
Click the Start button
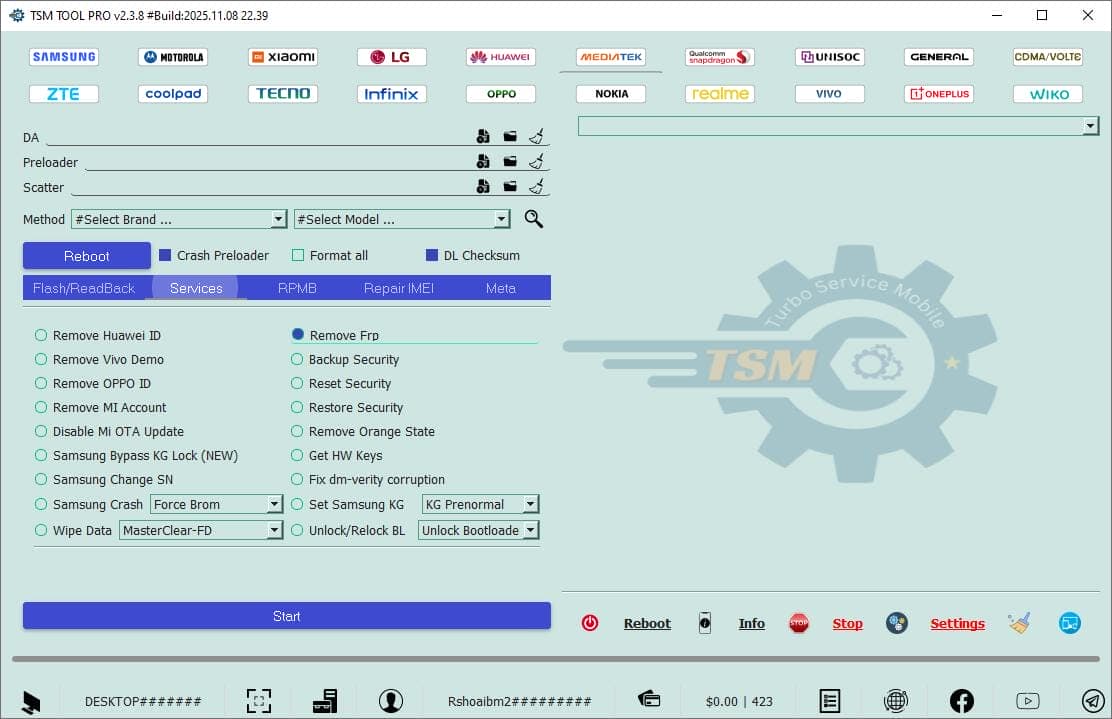tap(286, 616)
